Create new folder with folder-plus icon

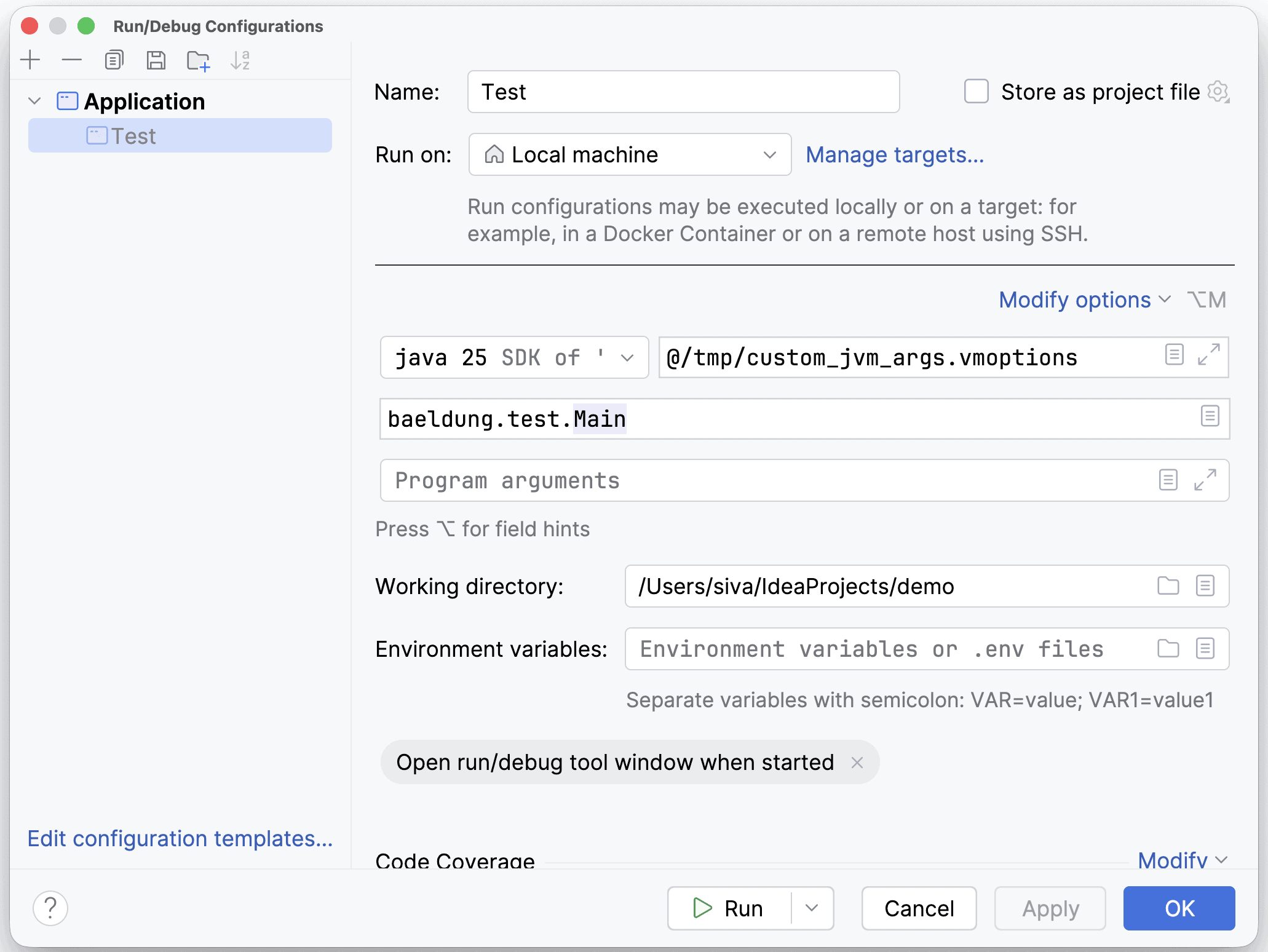pos(198,60)
